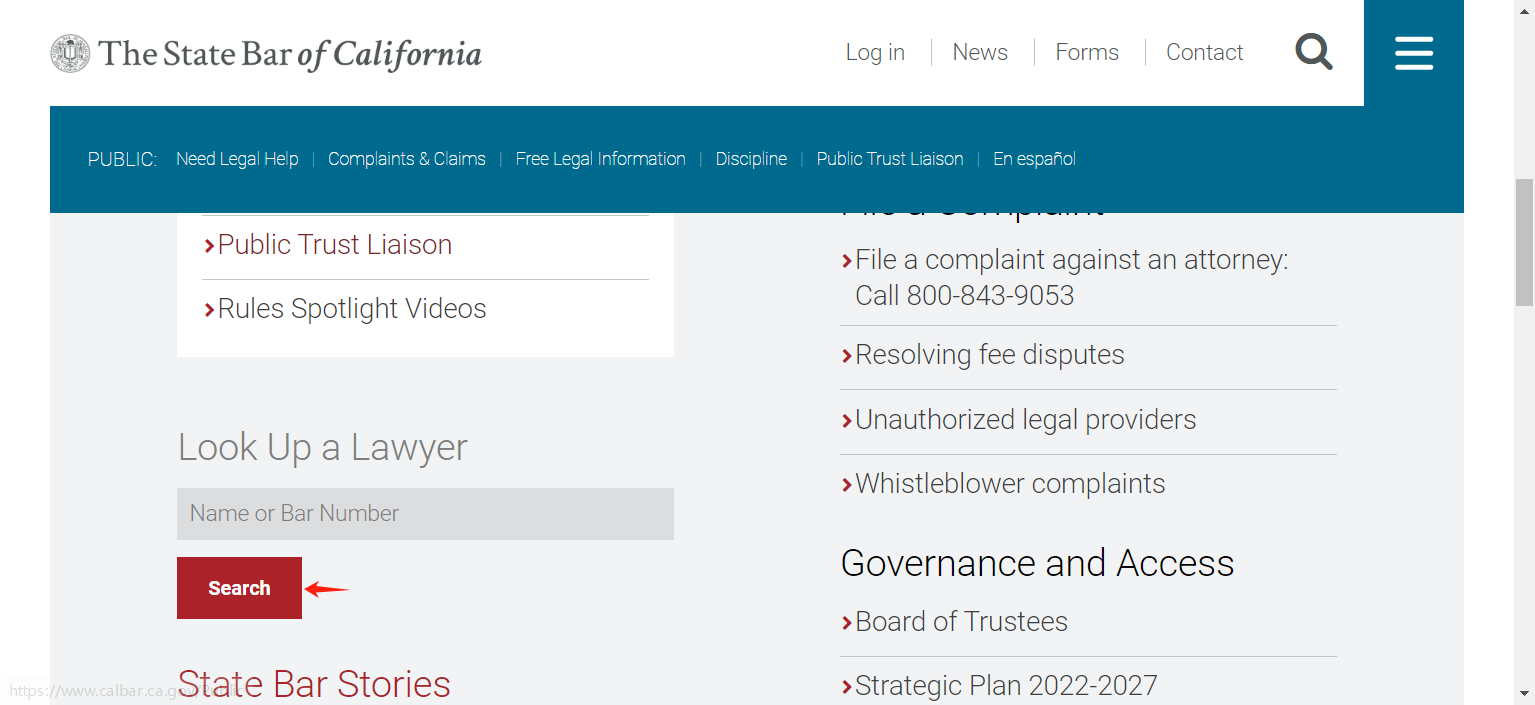Select Complaints & Claims in public nav
The width and height of the screenshot is (1535, 705).
[x=407, y=159]
